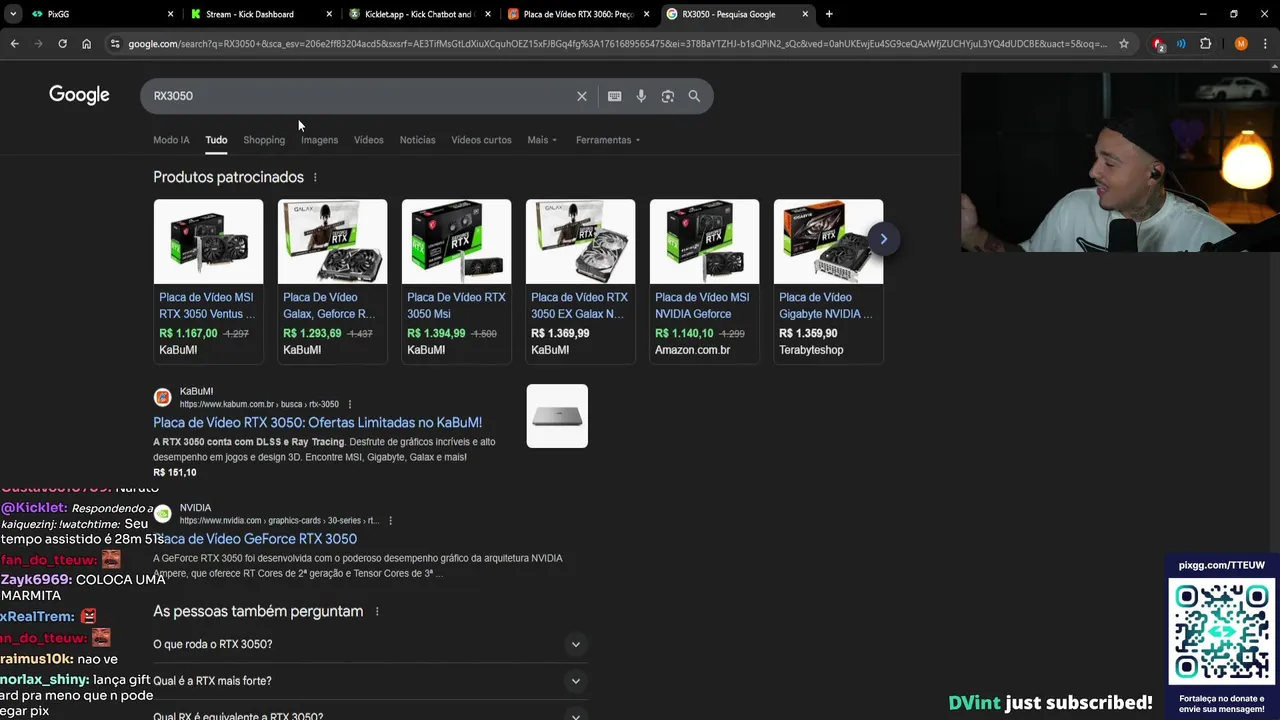1280x720 pixels.
Task: Reload the page
Action: [x=62, y=44]
